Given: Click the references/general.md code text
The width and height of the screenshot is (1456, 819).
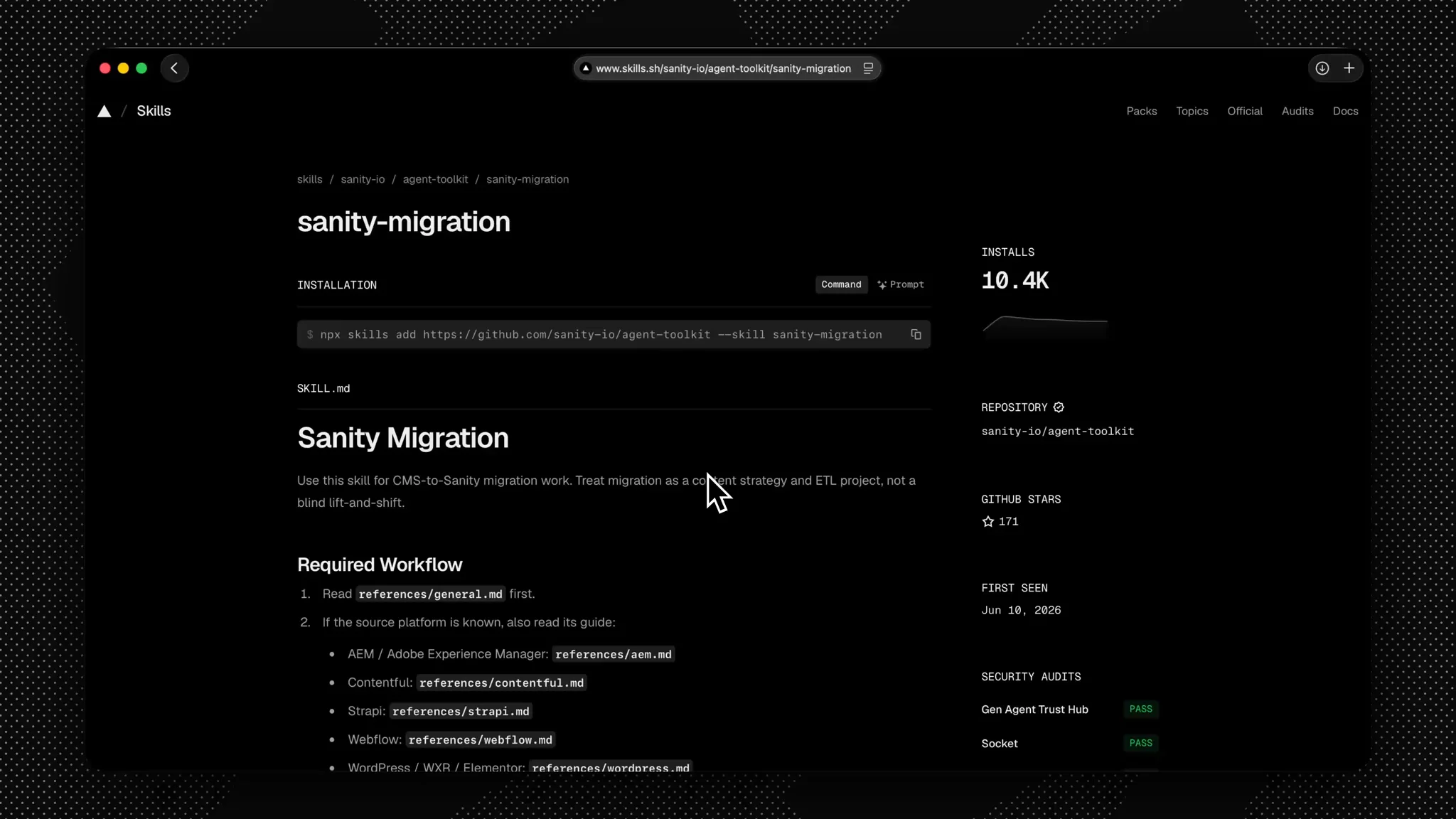Looking at the screenshot, I should (430, 594).
